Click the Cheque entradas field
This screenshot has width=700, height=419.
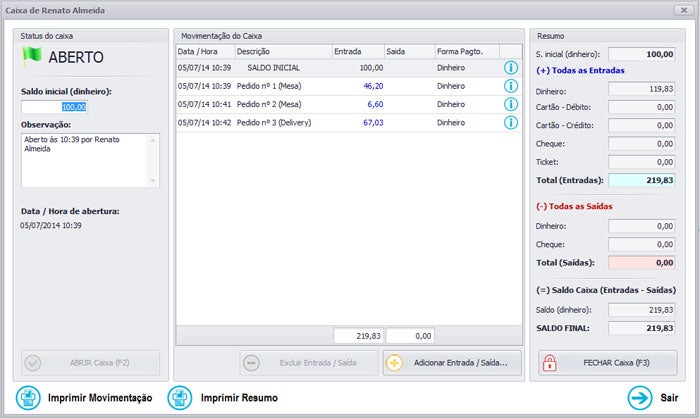point(642,144)
